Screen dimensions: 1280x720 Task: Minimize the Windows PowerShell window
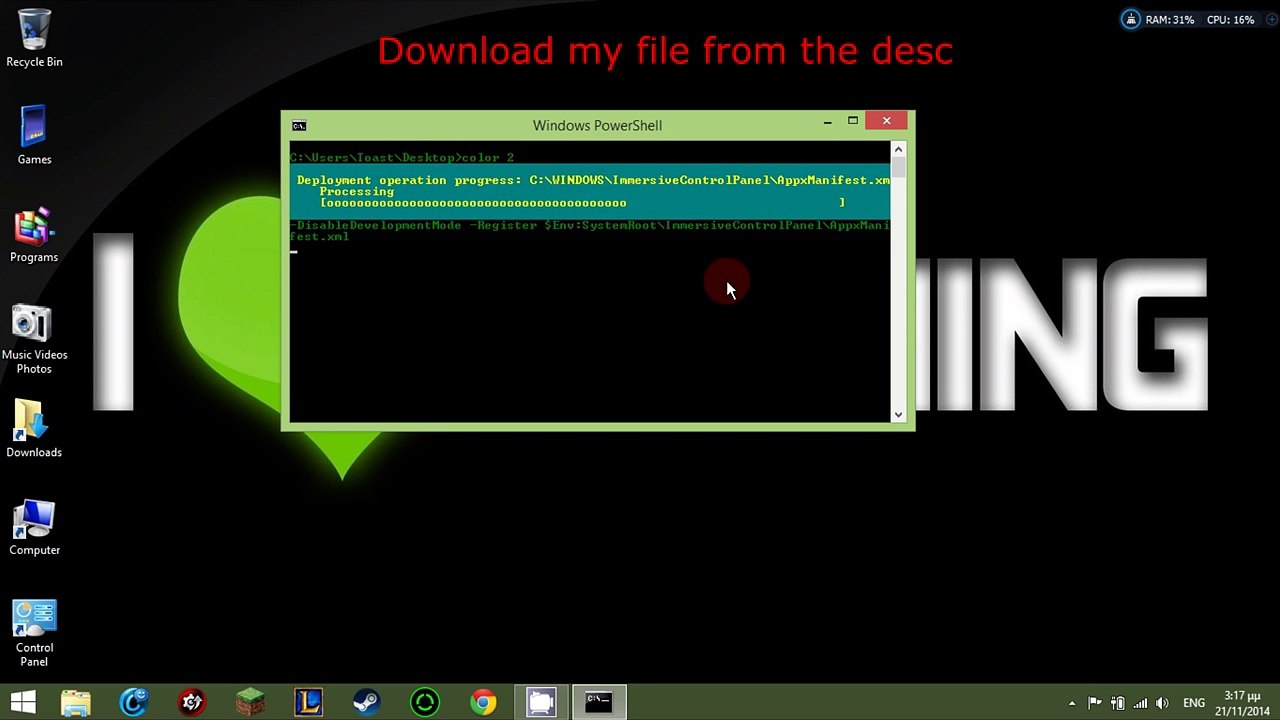827,121
